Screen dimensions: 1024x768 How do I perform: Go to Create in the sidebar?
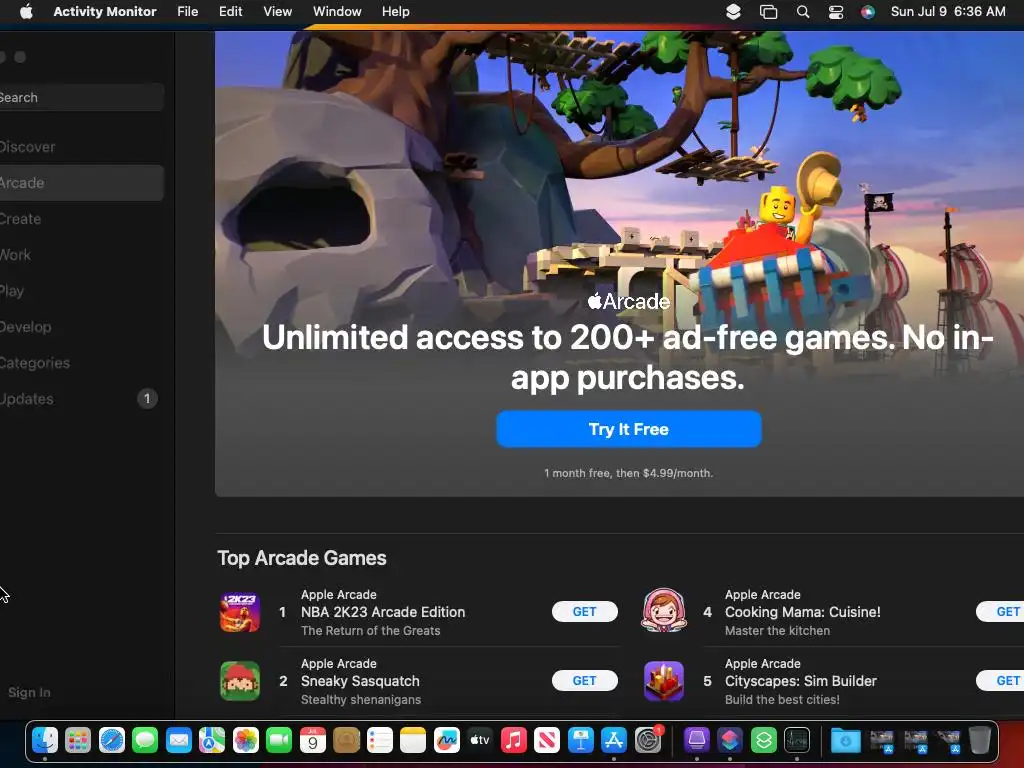click(x=81, y=219)
